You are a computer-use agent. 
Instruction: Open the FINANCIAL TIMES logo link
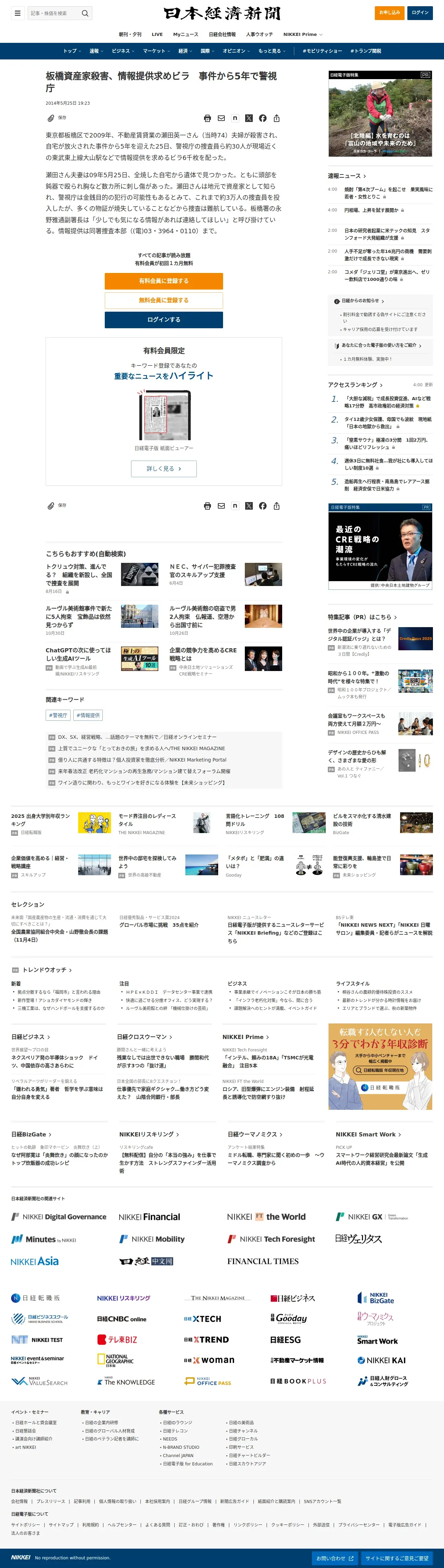tap(263, 1261)
